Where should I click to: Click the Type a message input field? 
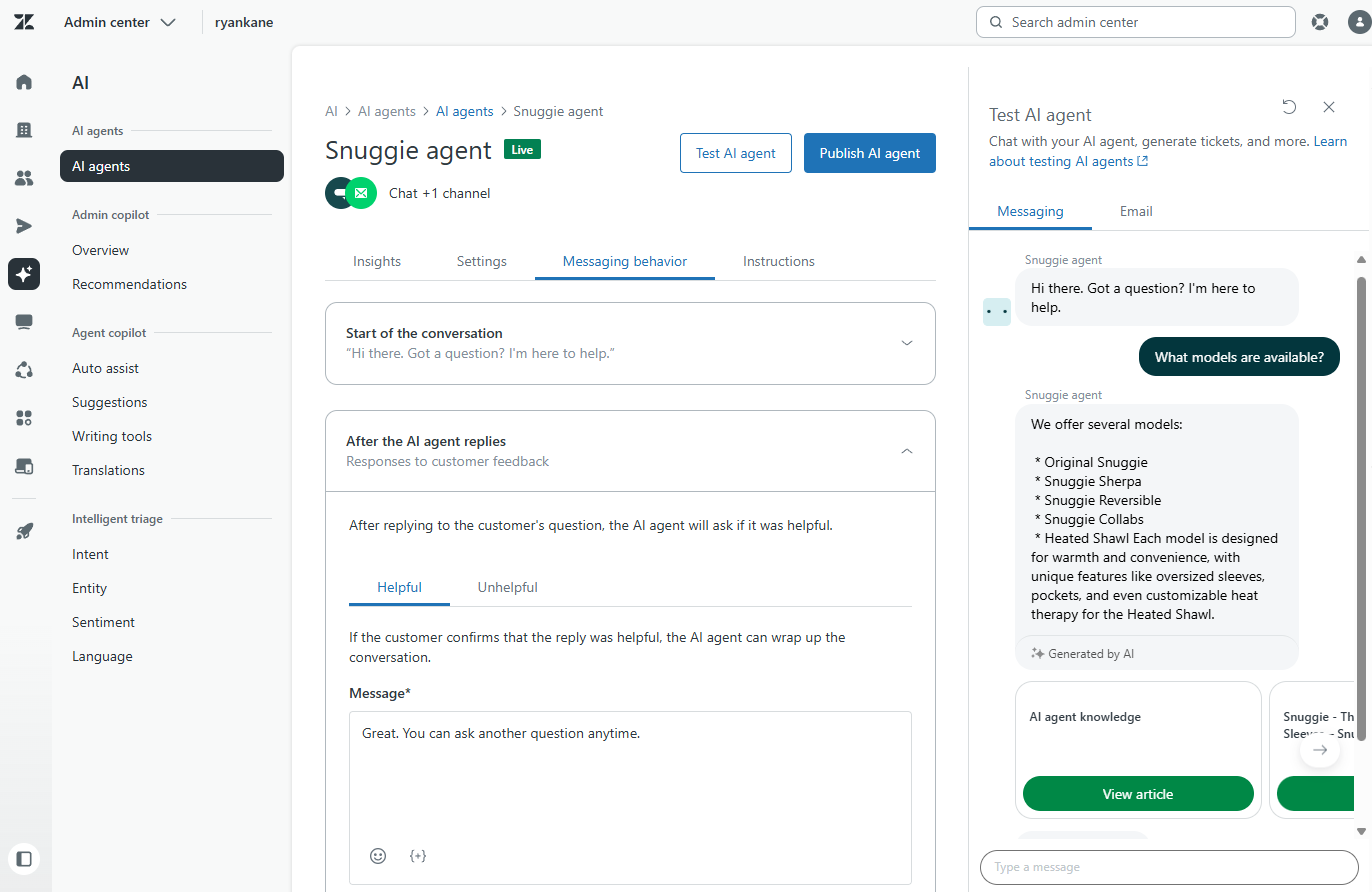[x=1168, y=867]
